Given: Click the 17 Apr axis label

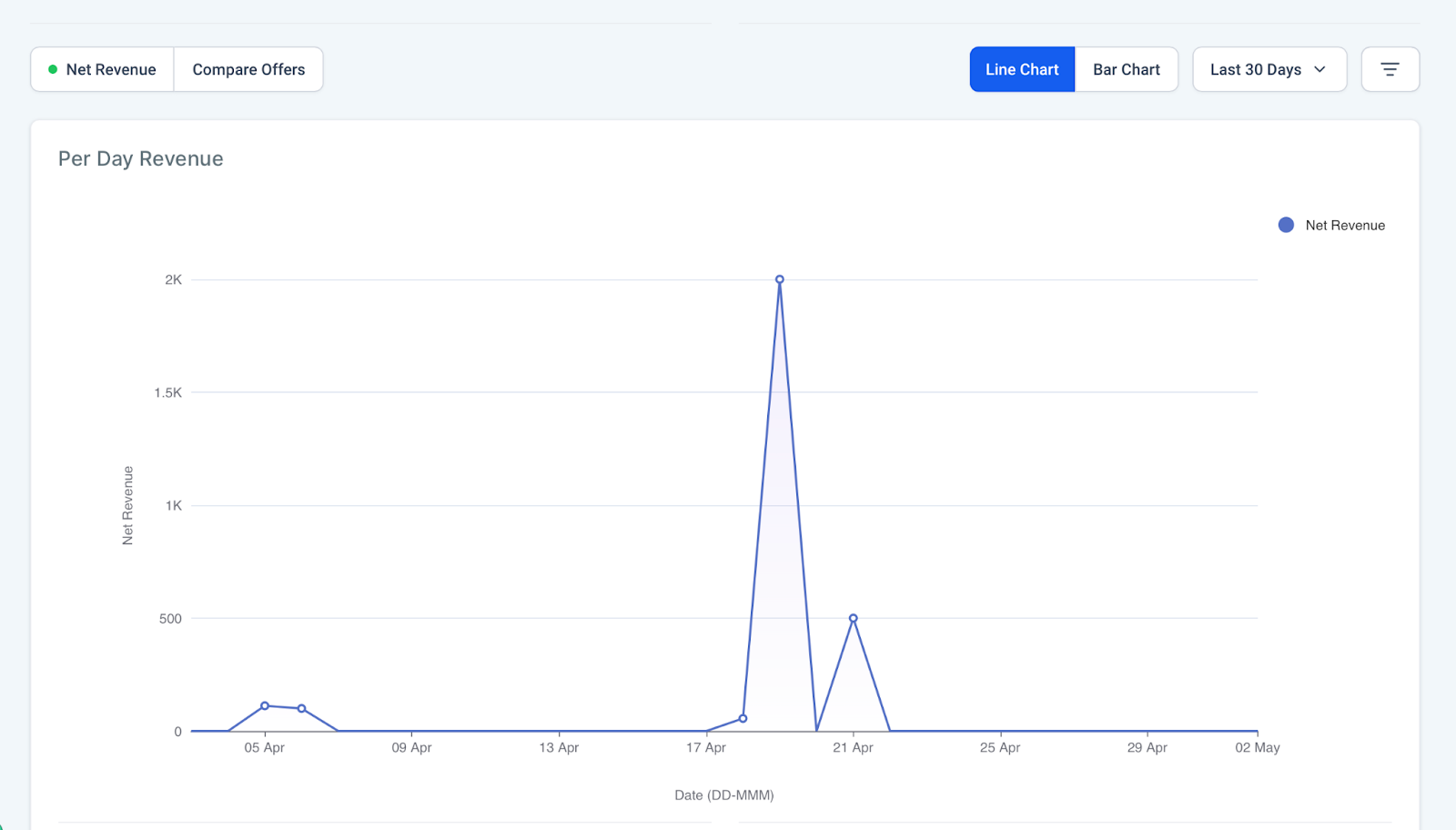Looking at the screenshot, I should tap(706, 747).
